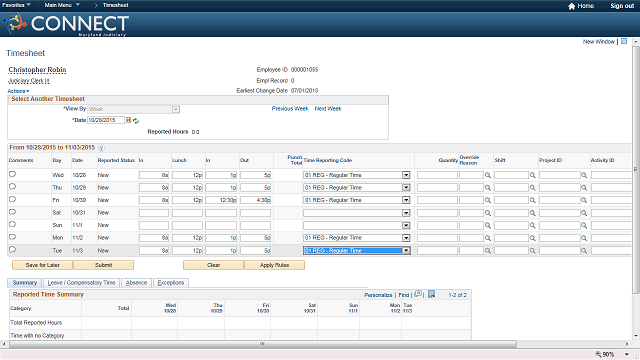Open New Window link
Viewport: 640px width, 360px height.
[x=598, y=42]
